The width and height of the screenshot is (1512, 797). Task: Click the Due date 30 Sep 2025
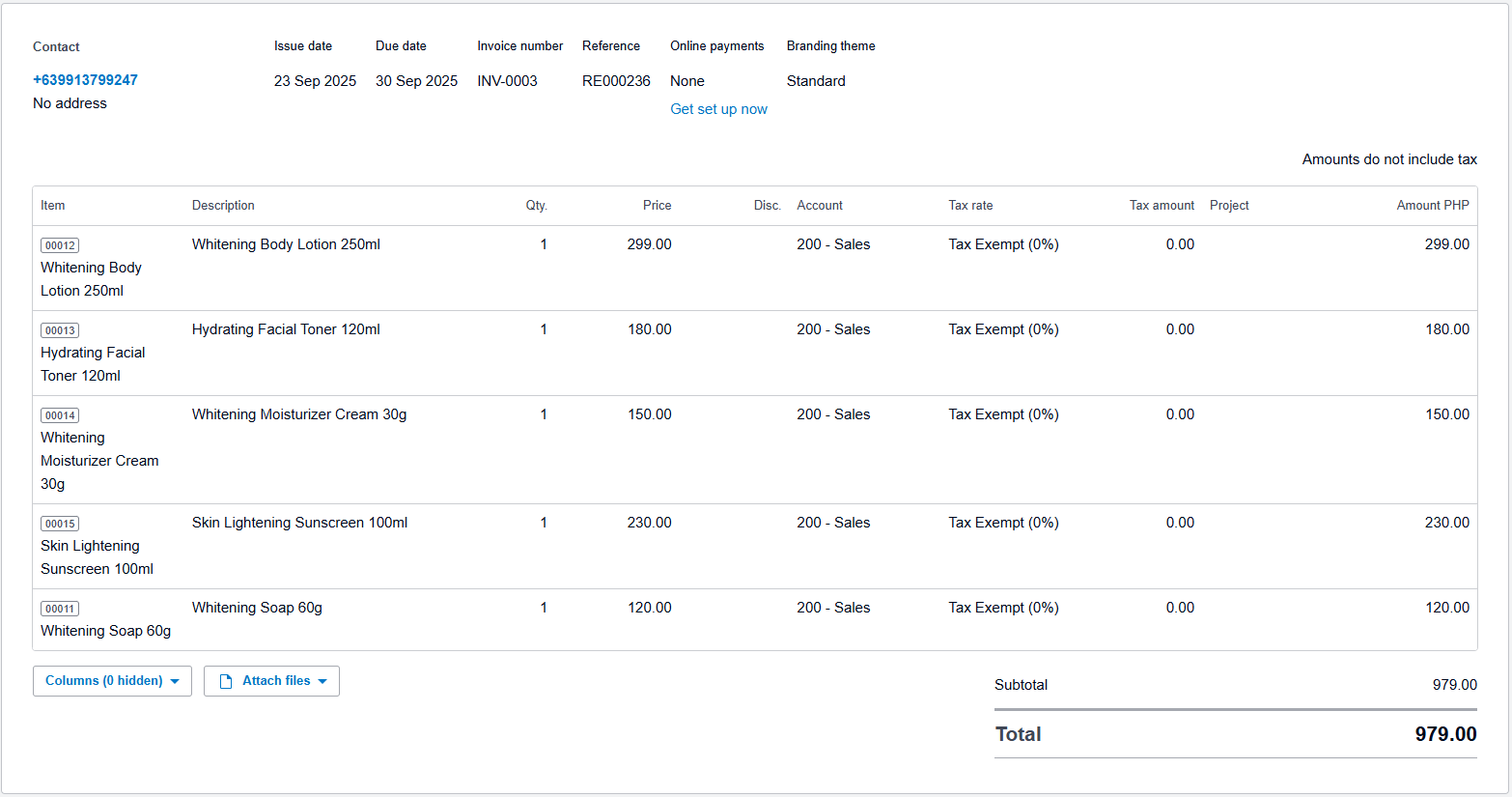pyautogui.click(x=416, y=81)
